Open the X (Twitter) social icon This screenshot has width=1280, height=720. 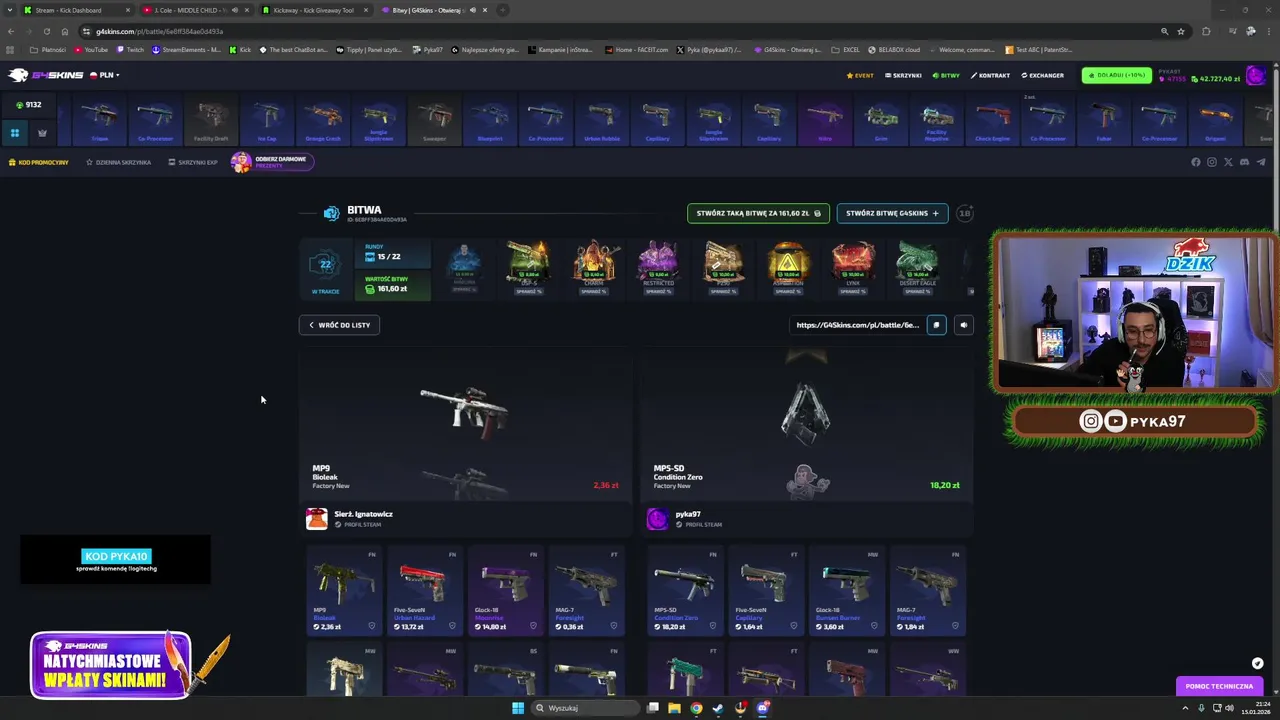[x=1228, y=162]
